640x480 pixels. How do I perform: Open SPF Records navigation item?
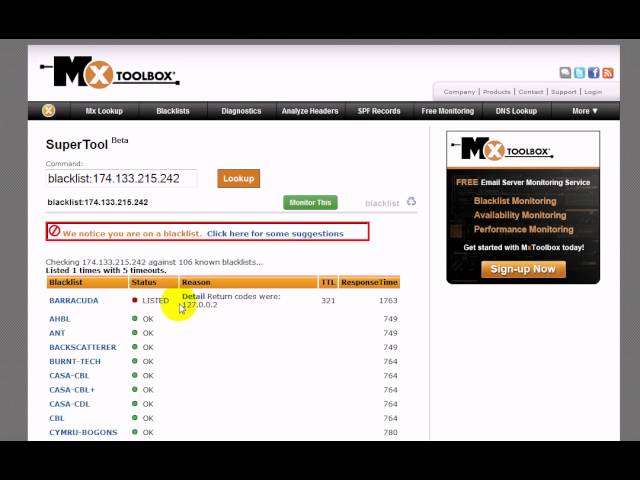click(x=379, y=111)
